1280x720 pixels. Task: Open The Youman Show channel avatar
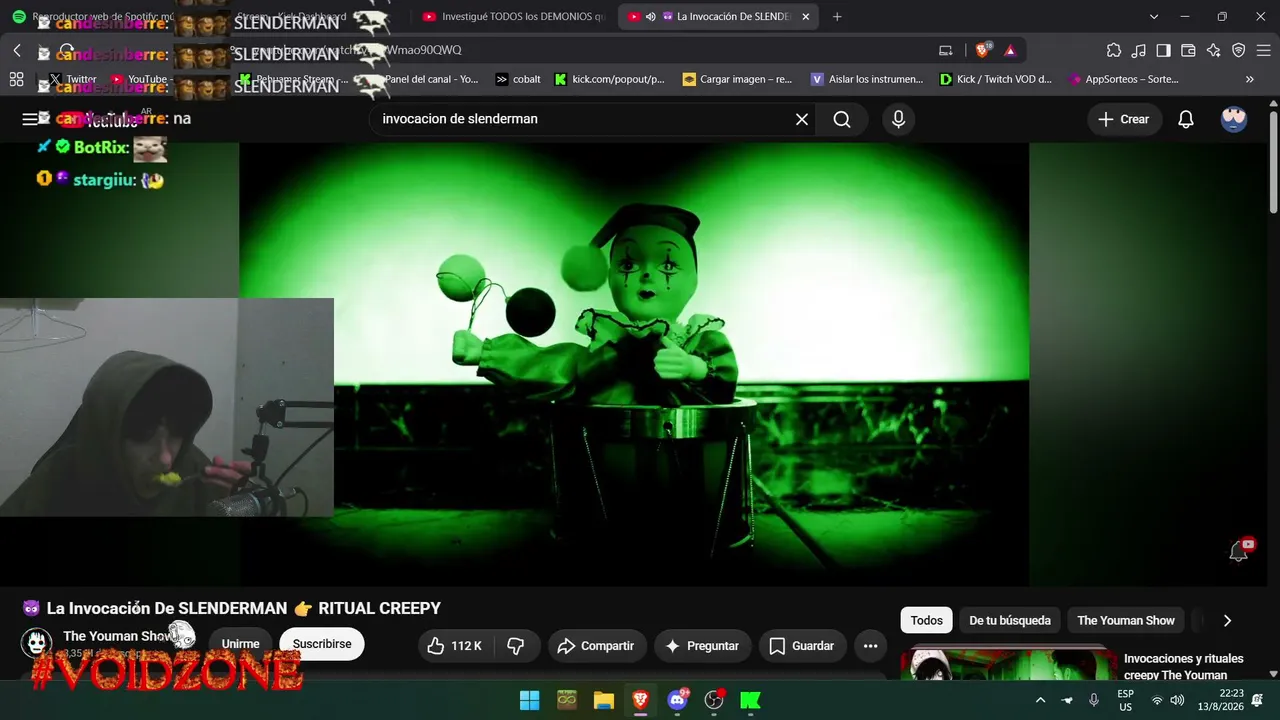pyautogui.click(x=37, y=642)
